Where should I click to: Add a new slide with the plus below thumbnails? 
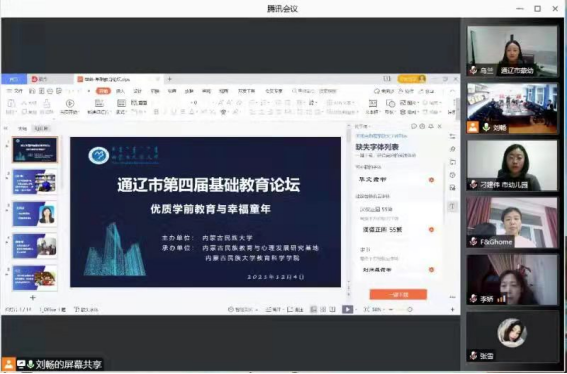(33, 298)
